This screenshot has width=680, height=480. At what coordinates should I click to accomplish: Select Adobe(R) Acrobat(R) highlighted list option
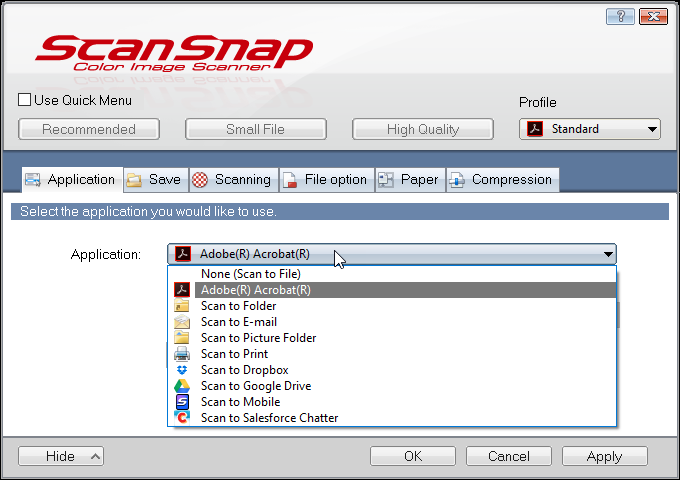(x=392, y=290)
